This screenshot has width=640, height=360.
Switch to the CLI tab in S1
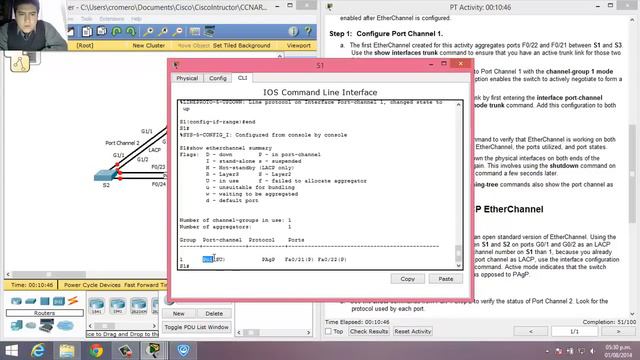tap(242, 78)
